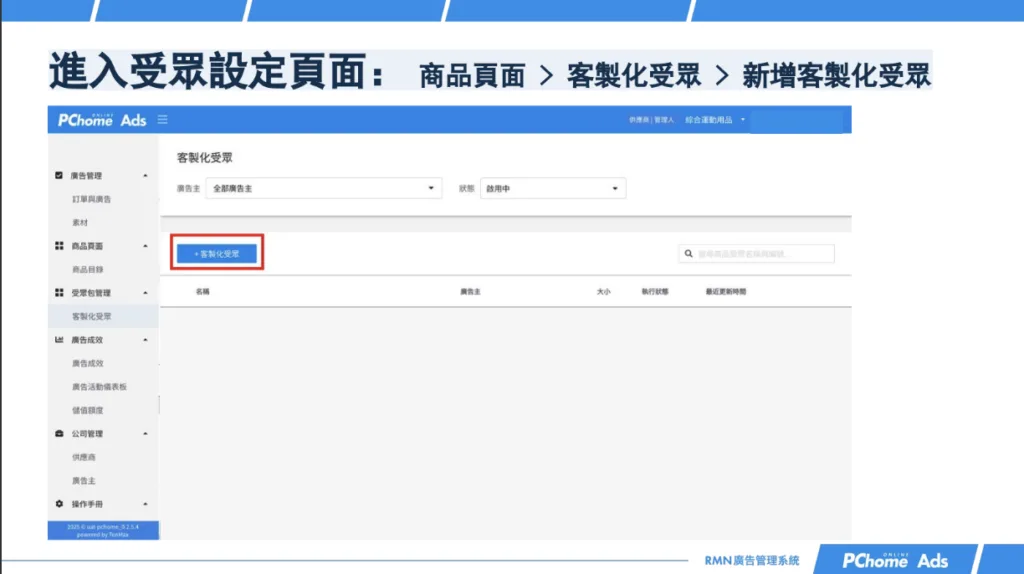Collapse the 廣告成效 sidebar section arrow
The image size is (1024, 574).
coord(145,340)
